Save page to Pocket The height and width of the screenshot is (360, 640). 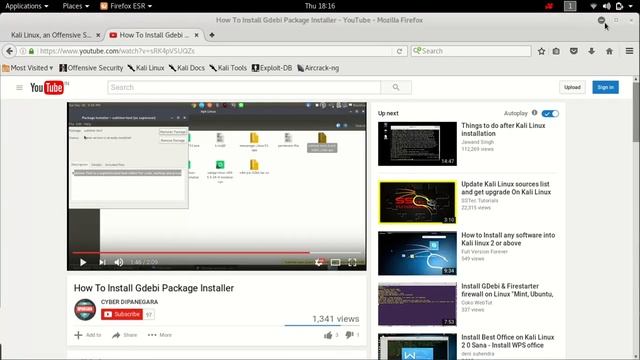[573, 51]
